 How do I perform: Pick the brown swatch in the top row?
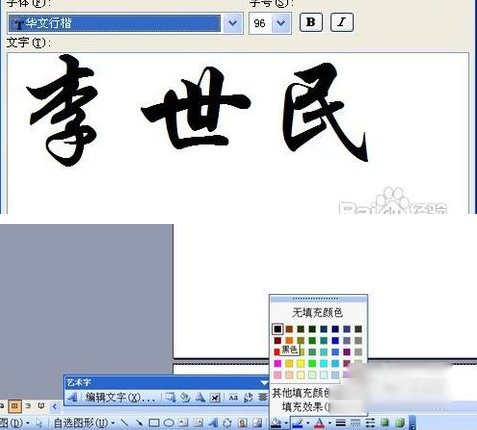click(x=289, y=329)
